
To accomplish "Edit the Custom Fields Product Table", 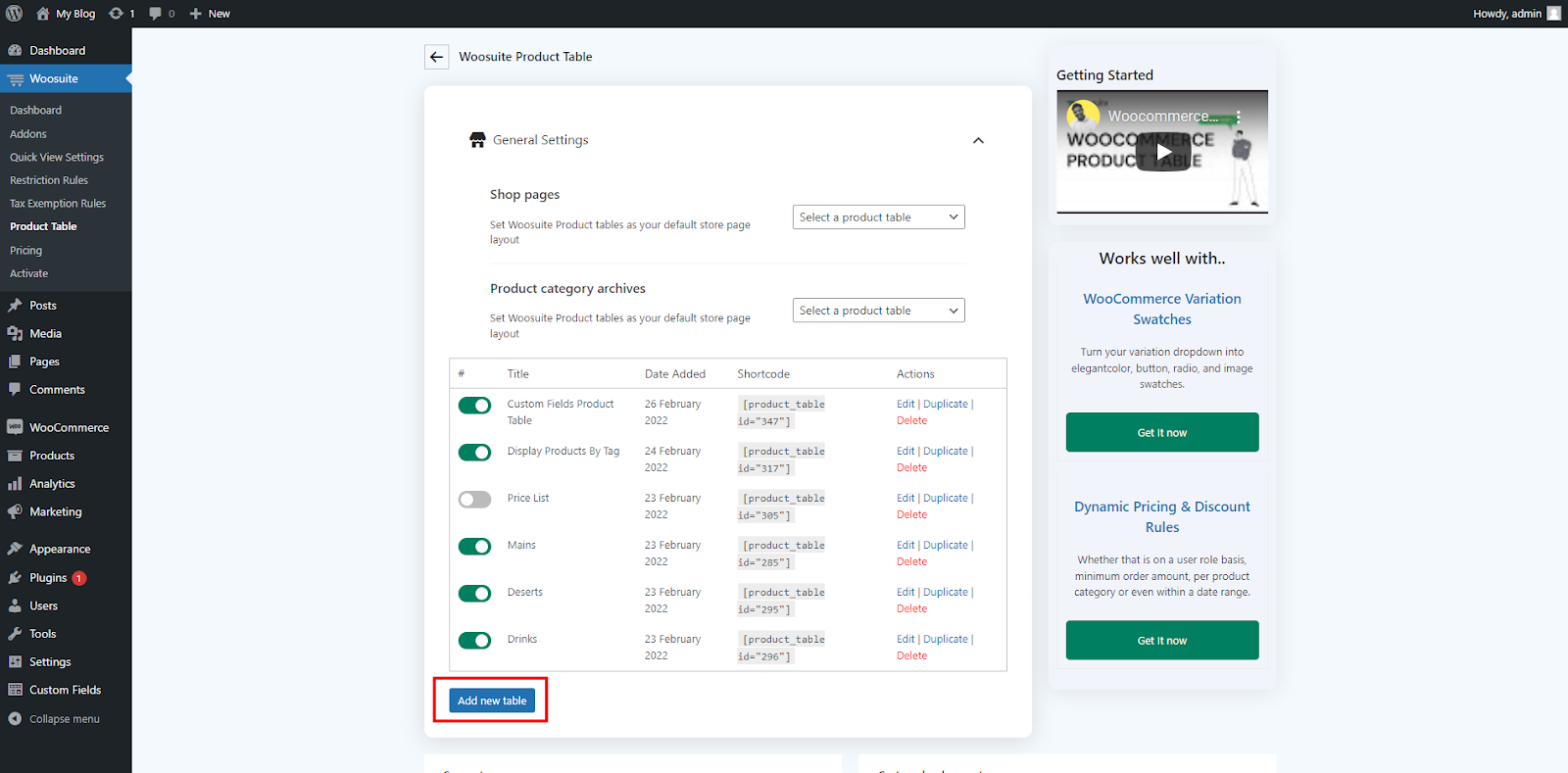I will pyautogui.click(x=906, y=404).
